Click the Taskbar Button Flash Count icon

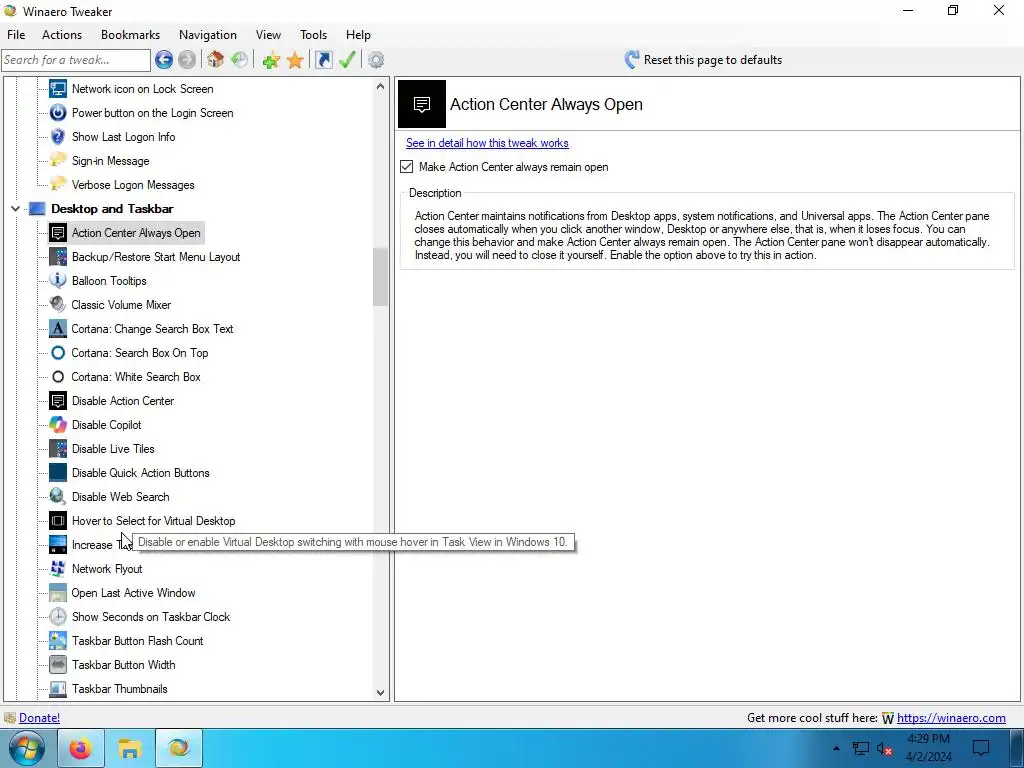coord(58,641)
